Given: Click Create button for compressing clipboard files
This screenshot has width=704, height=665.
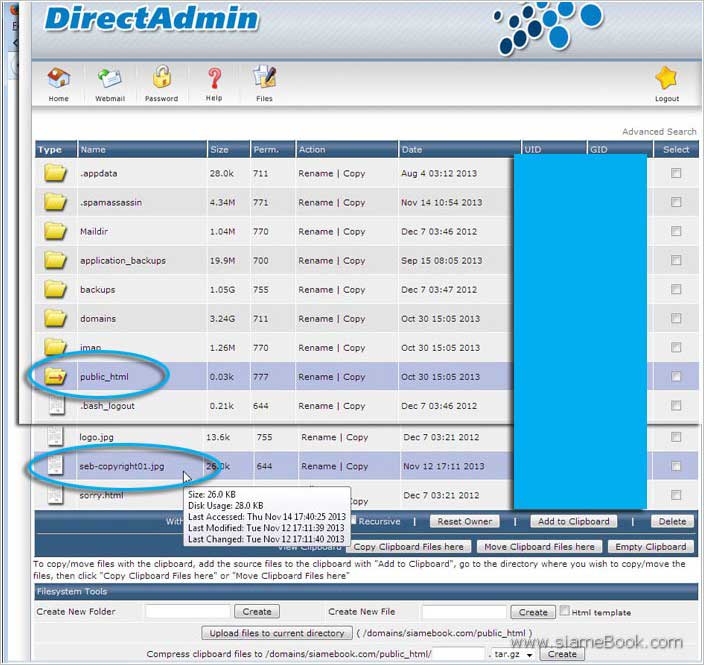Looking at the screenshot, I should pos(562,654).
